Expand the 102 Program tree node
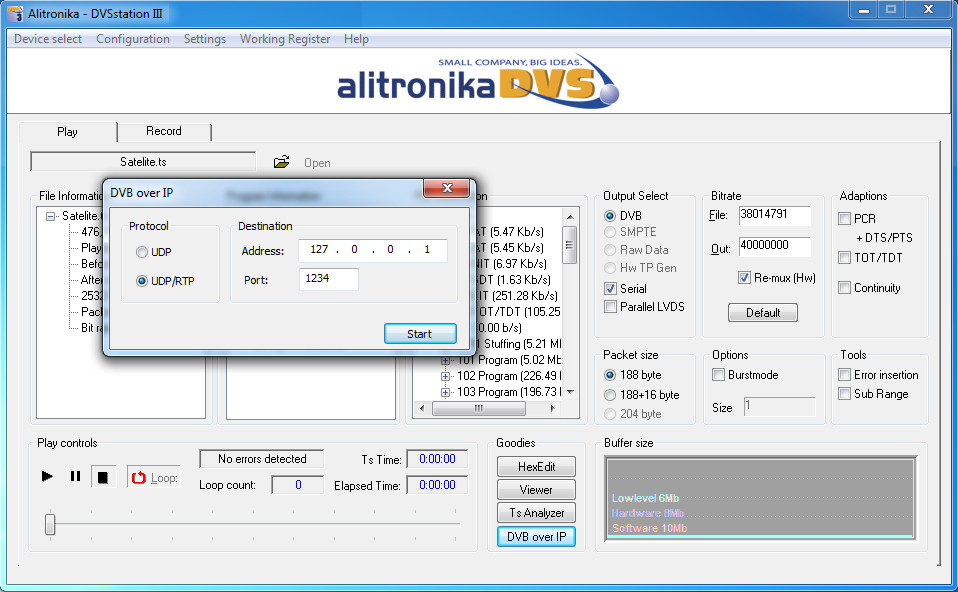The width and height of the screenshot is (958, 592). click(446, 376)
